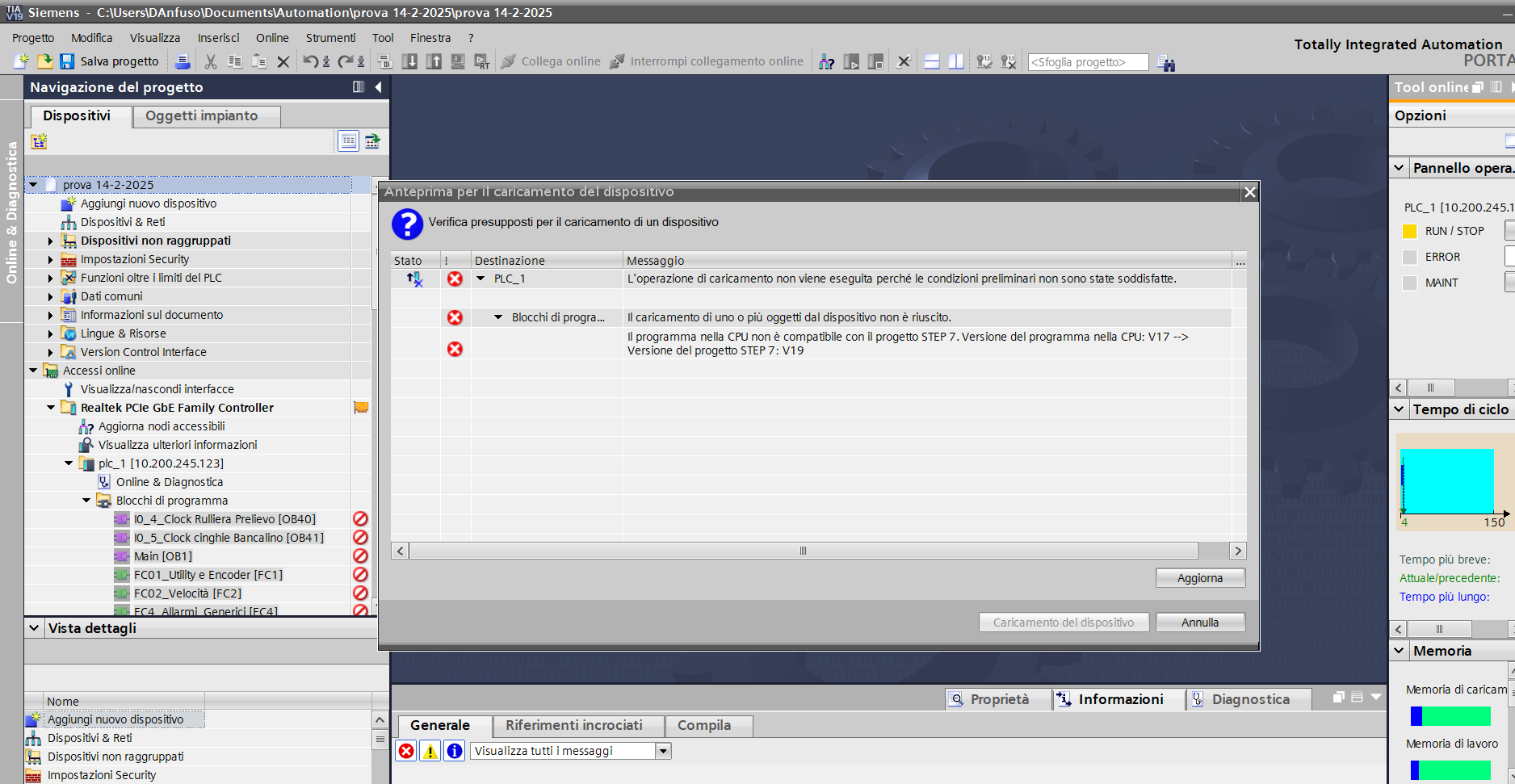Create a new project with the toolbar icon
Image resolution: width=1515 pixels, height=784 pixels.
tap(22, 61)
